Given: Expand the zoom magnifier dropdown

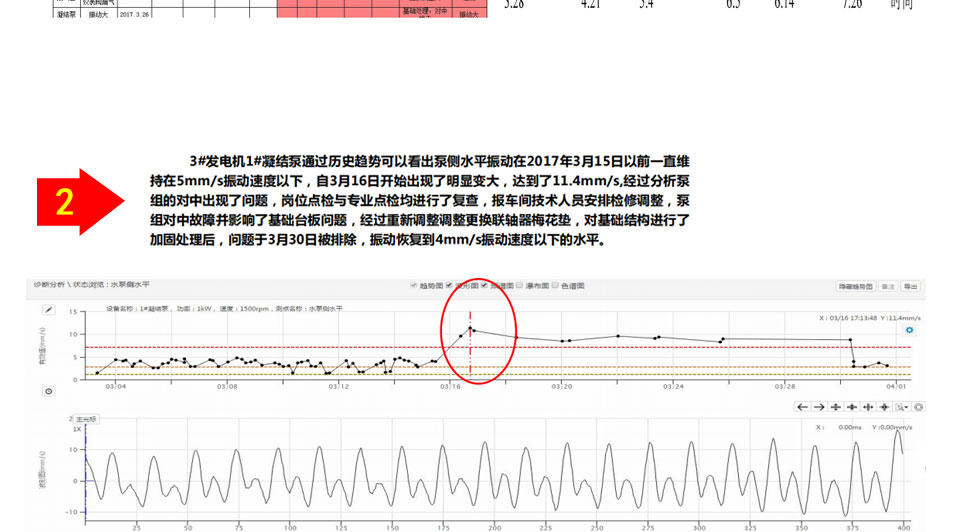Looking at the screenshot, I should [902, 407].
